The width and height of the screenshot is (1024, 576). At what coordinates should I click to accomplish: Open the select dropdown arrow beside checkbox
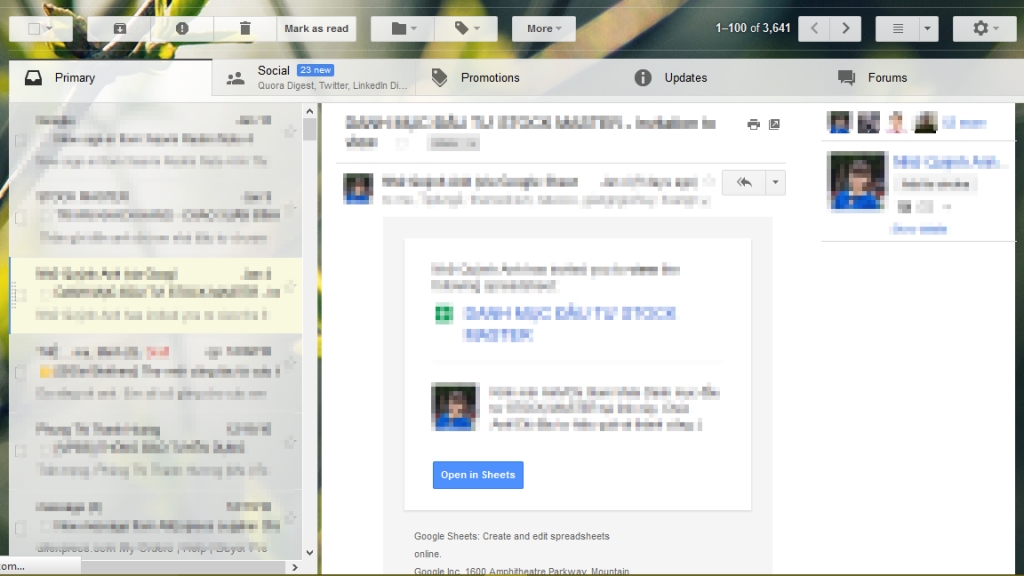(x=48, y=29)
